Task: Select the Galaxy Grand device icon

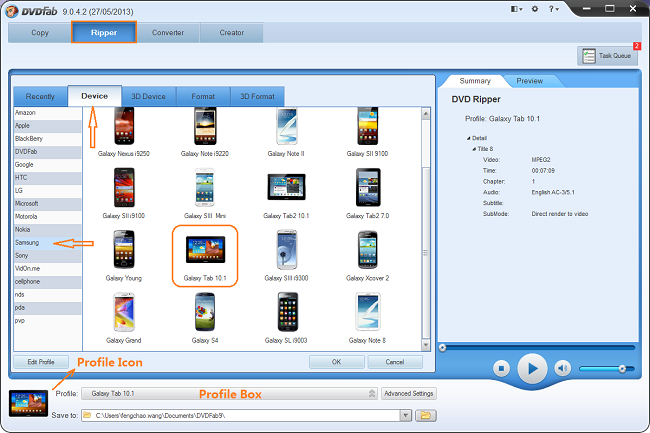Action: (x=124, y=312)
